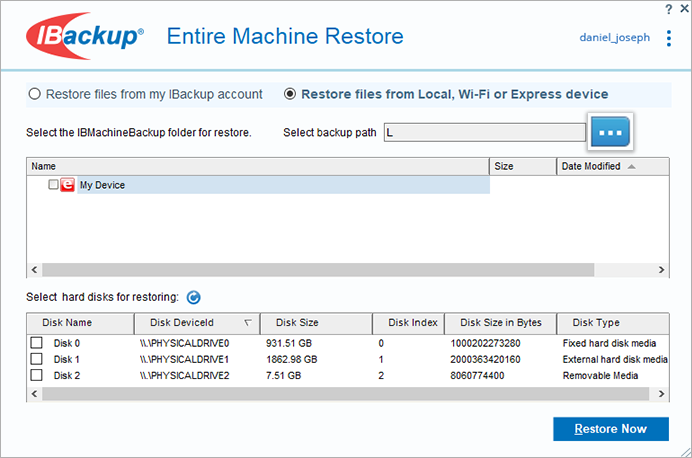This screenshot has width=692, height=458.
Task: Click the browse backup path button
Action: tap(610, 132)
